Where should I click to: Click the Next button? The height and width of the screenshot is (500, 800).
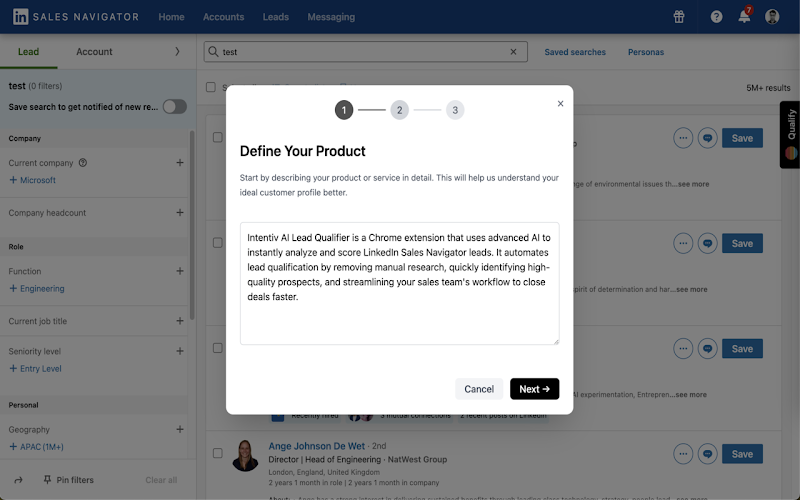click(x=535, y=389)
